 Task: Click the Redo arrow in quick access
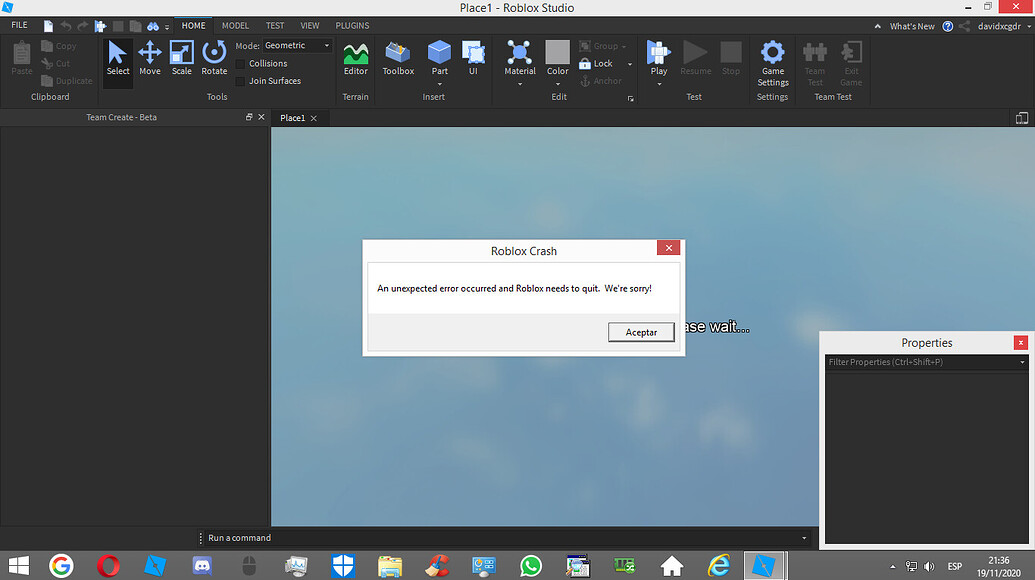[x=83, y=26]
